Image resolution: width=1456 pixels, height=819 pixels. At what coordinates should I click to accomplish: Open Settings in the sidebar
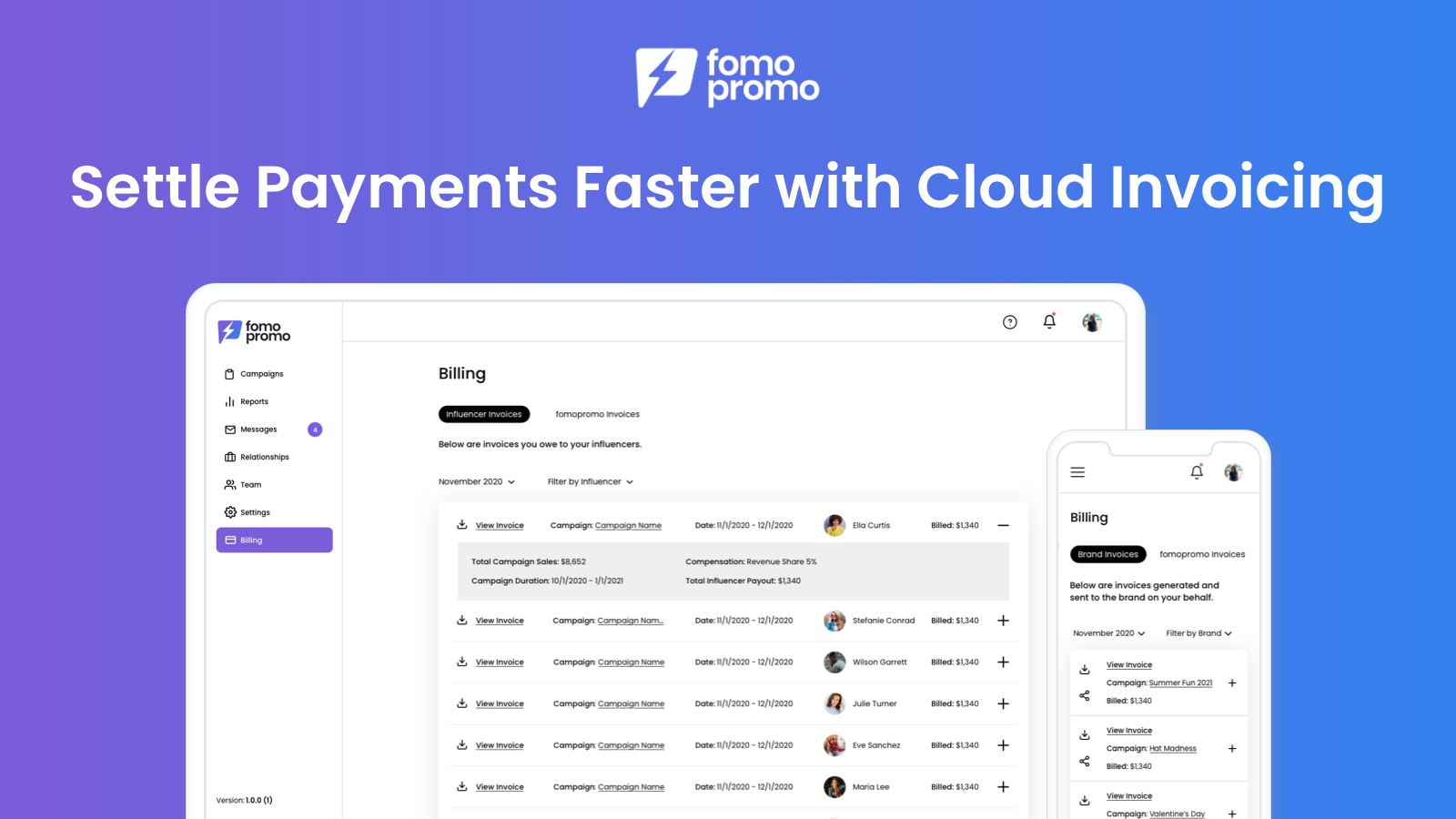[248, 512]
